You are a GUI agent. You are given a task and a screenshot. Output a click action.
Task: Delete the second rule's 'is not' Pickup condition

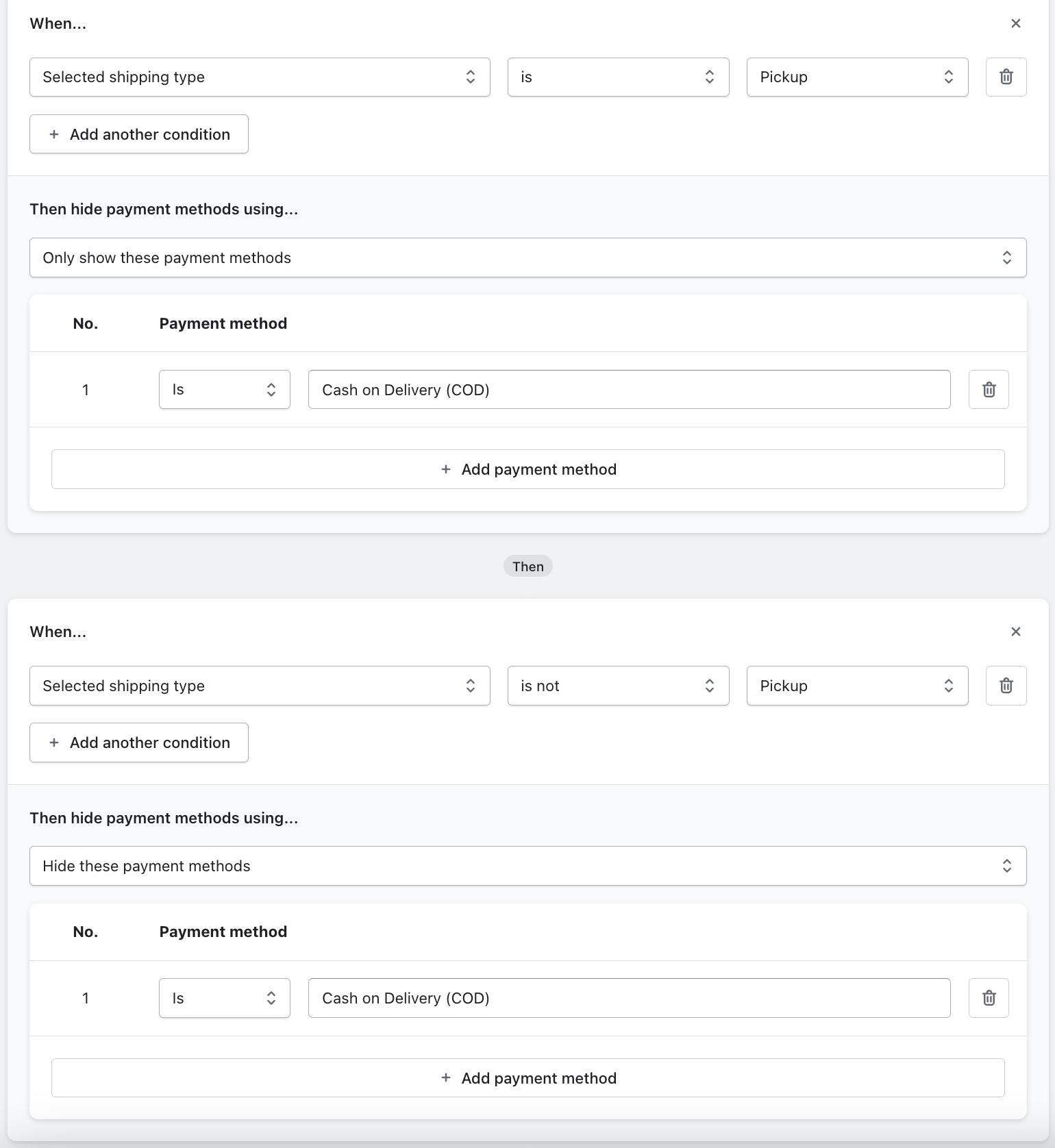pyautogui.click(x=1006, y=686)
